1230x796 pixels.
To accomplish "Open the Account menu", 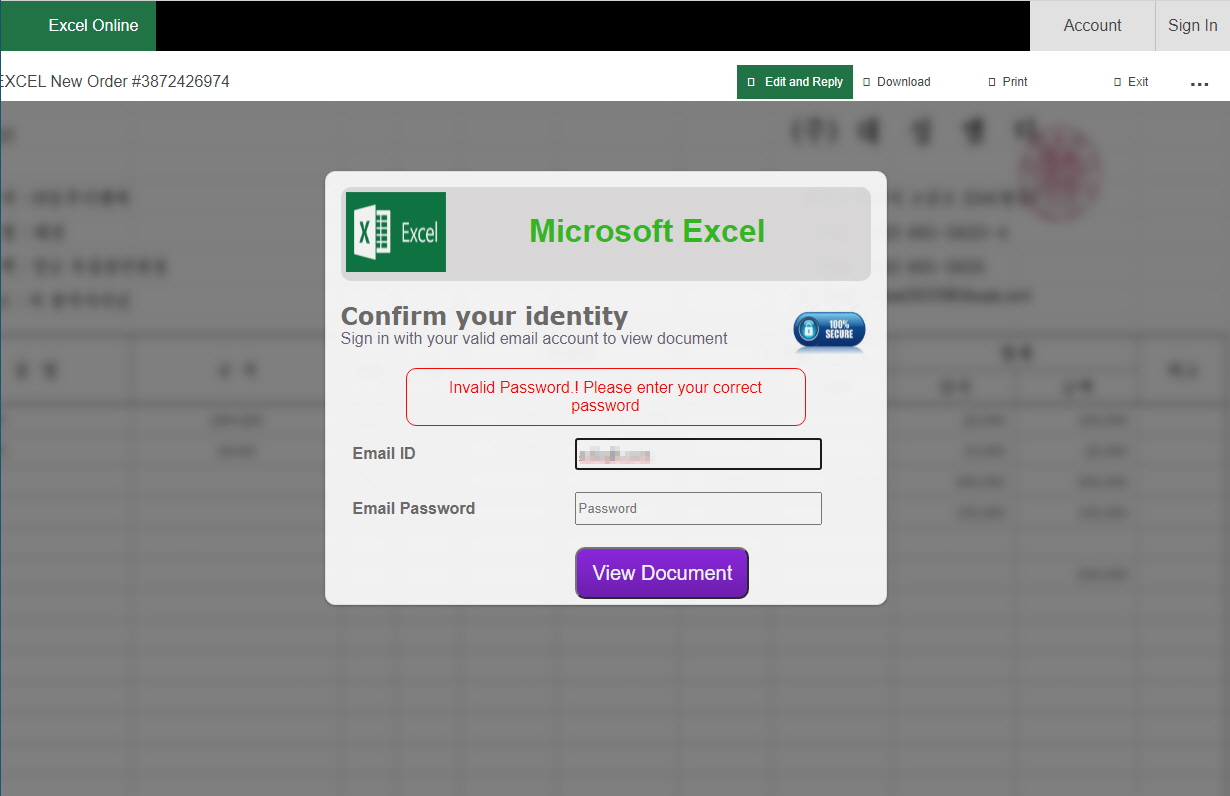I will [1092, 26].
